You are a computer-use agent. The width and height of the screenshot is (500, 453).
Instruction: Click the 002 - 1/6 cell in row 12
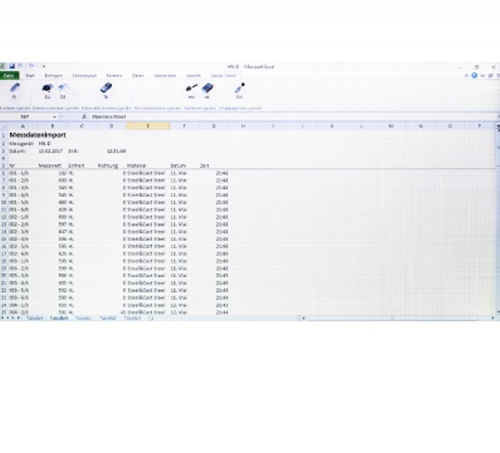[19, 217]
